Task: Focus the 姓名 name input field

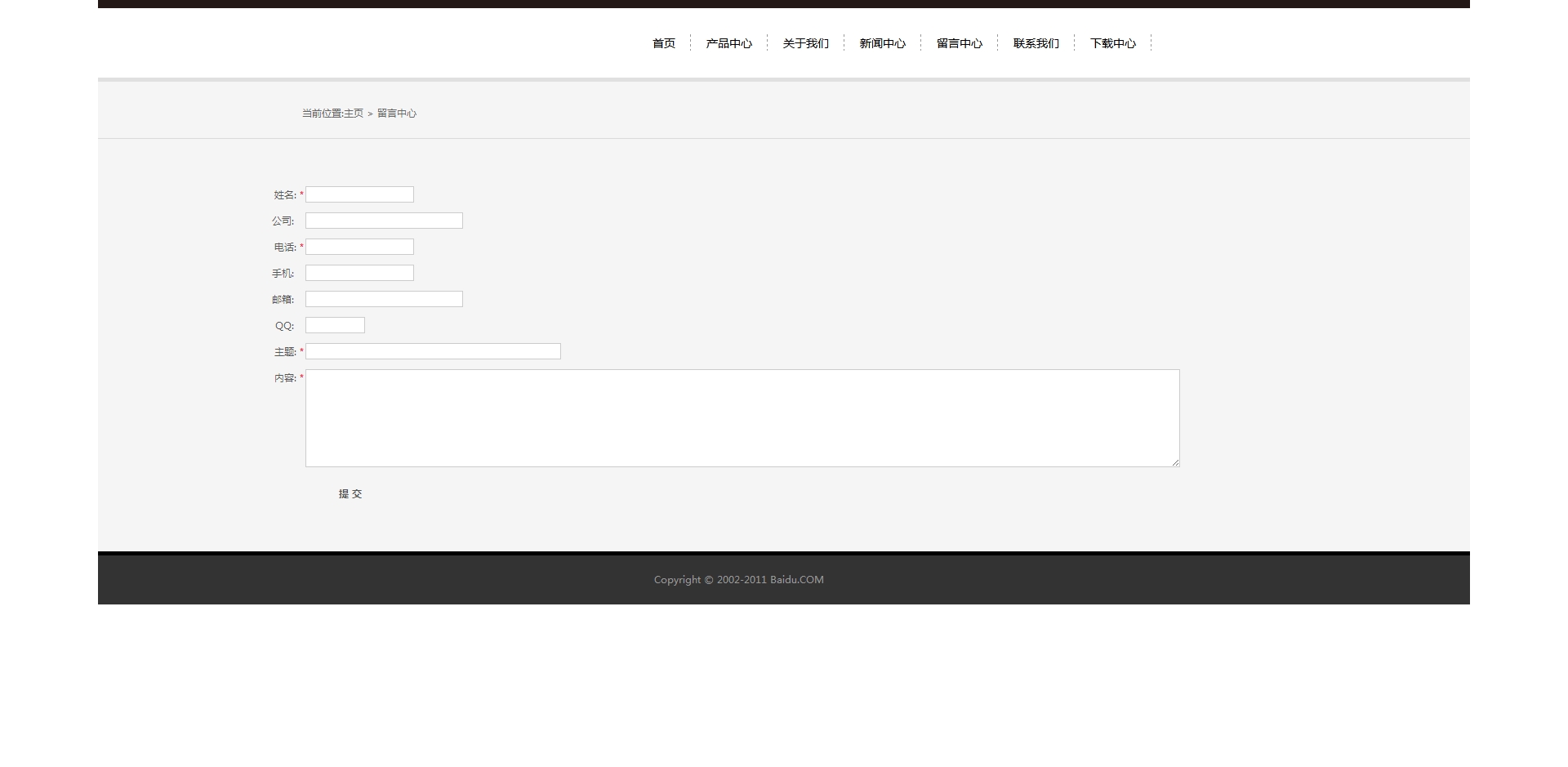Action: click(359, 194)
